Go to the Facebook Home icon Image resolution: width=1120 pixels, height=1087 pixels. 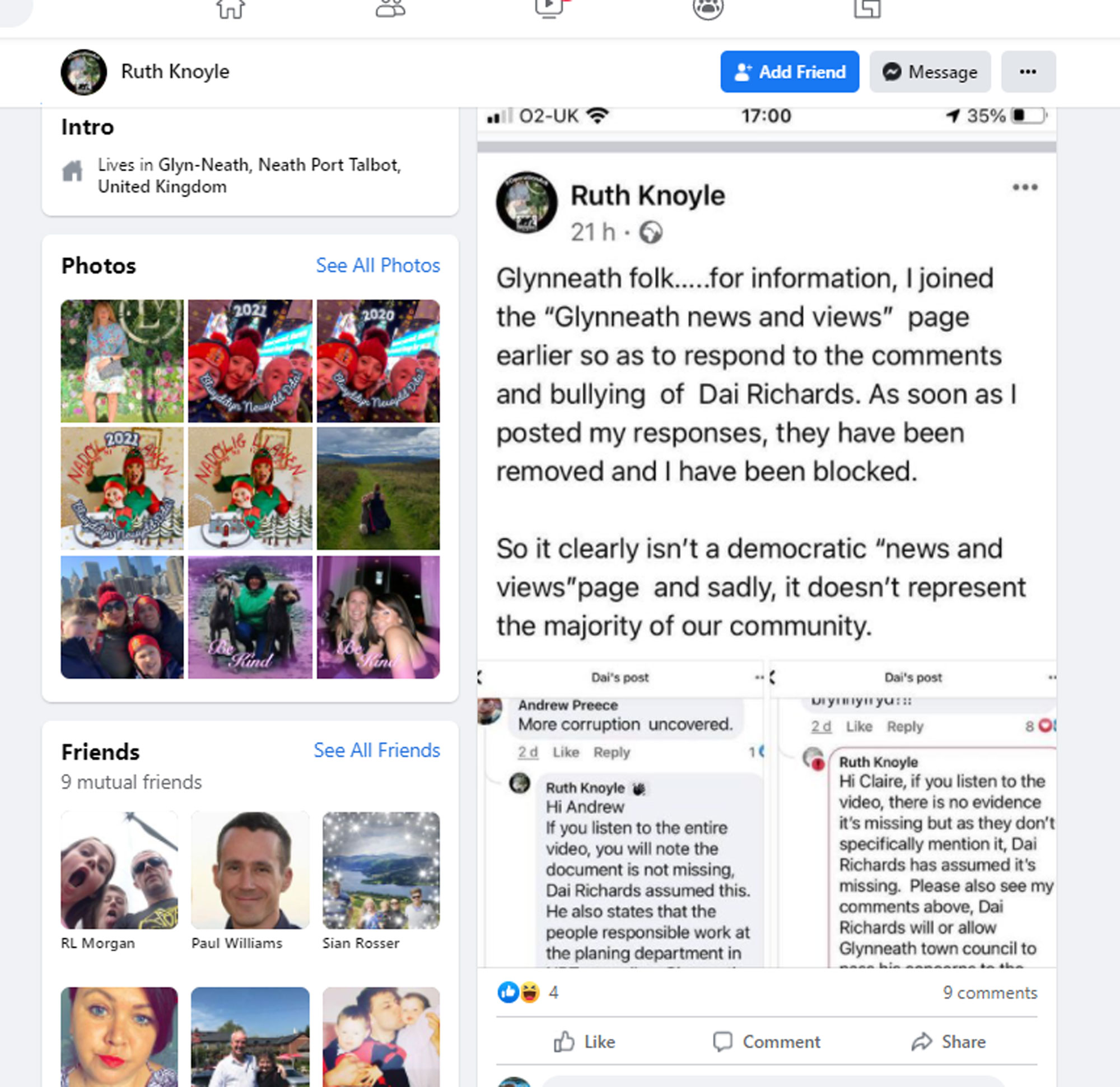[231, 9]
